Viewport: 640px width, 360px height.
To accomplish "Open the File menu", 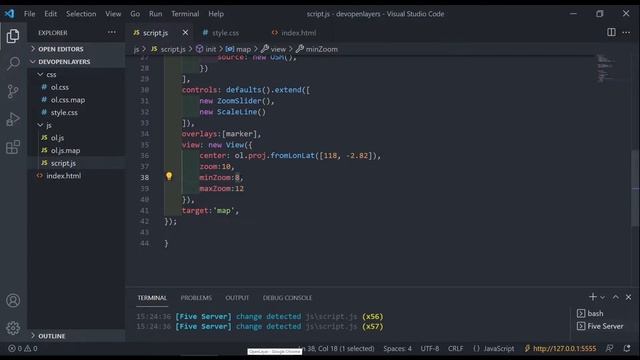I will [x=29, y=13].
